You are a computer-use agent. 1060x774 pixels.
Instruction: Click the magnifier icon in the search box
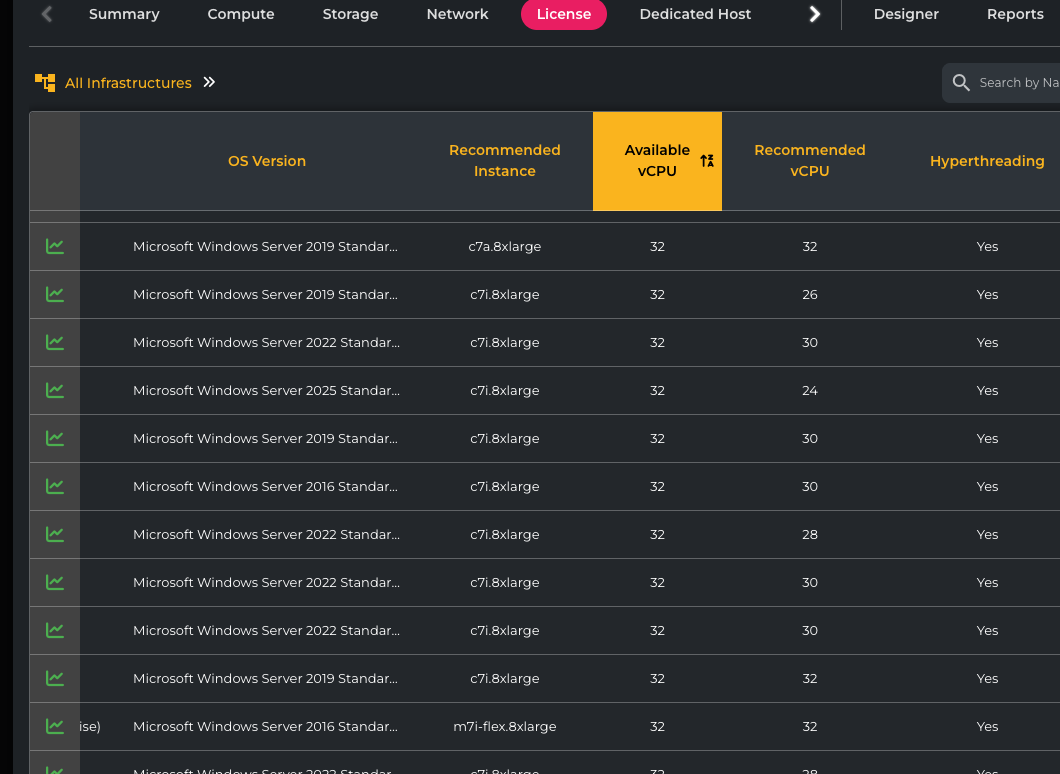pos(961,83)
